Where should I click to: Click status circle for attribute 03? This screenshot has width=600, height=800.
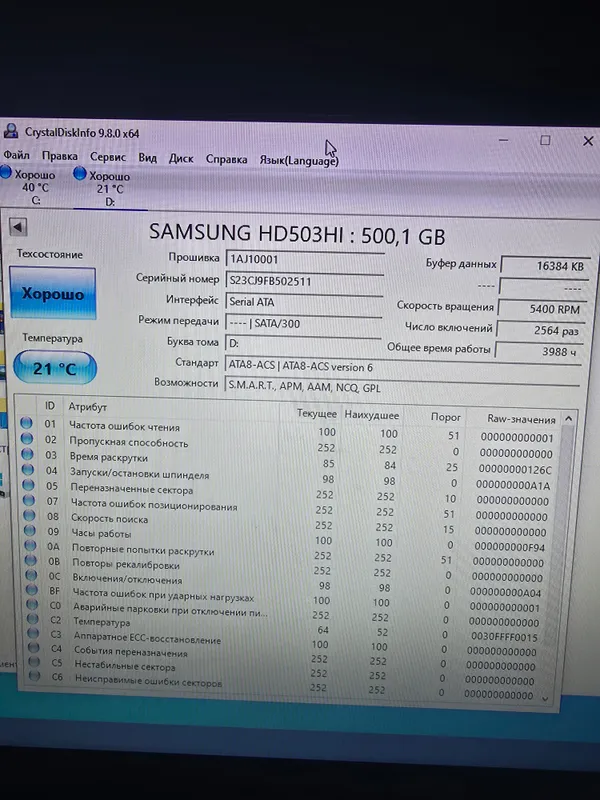pos(28,454)
